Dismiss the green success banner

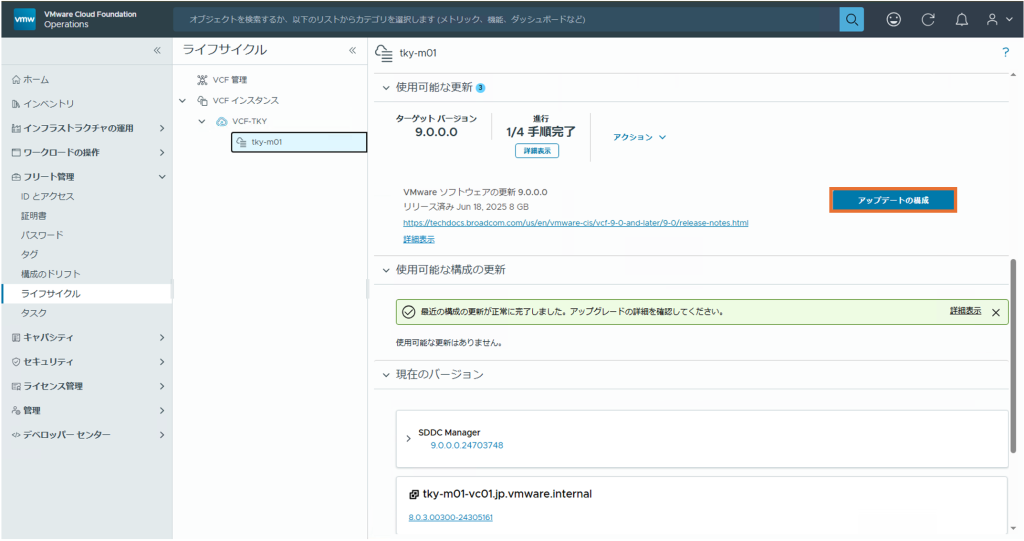click(x=996, y=312)
